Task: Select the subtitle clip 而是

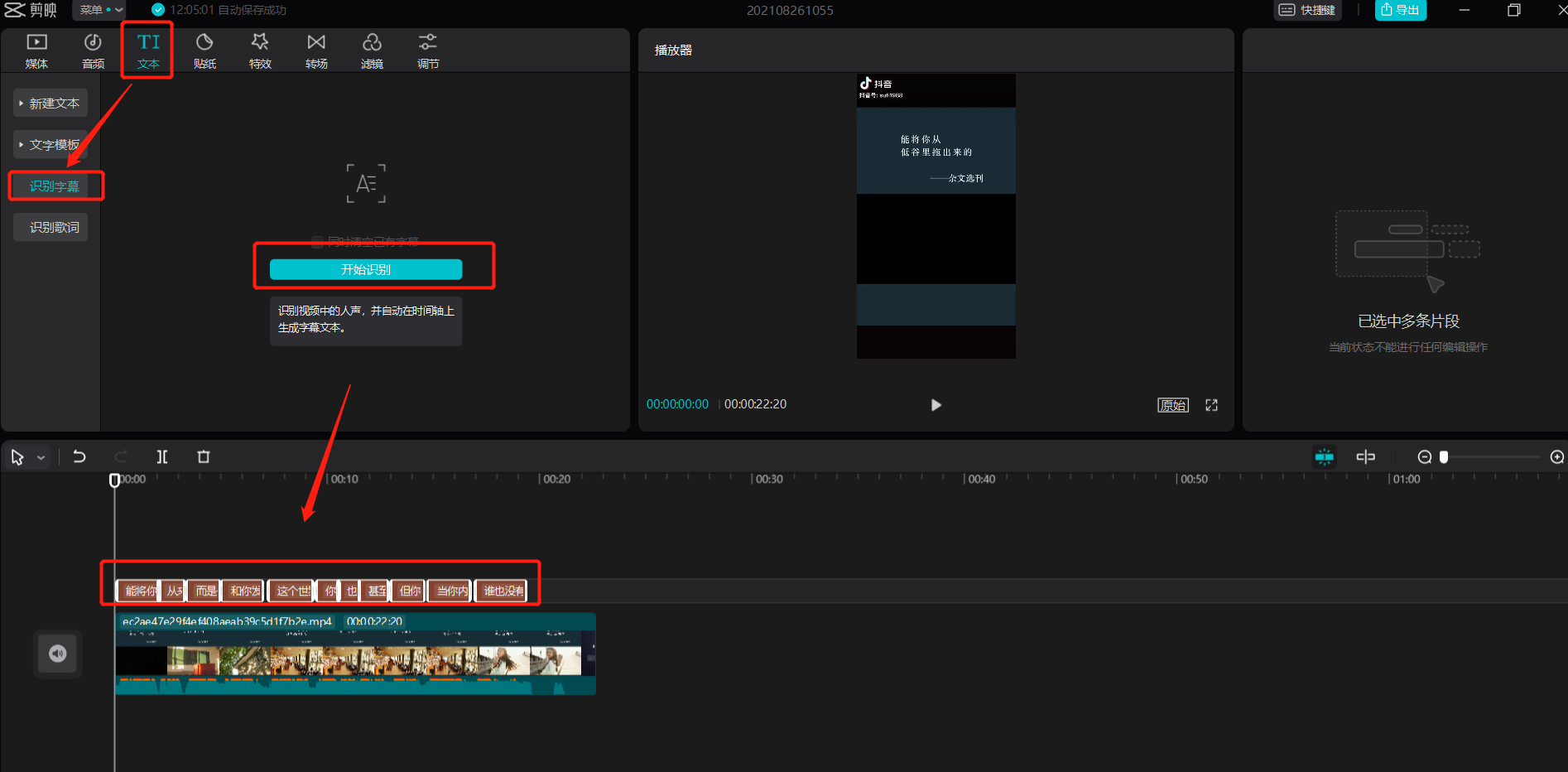Action: (204, 591)
